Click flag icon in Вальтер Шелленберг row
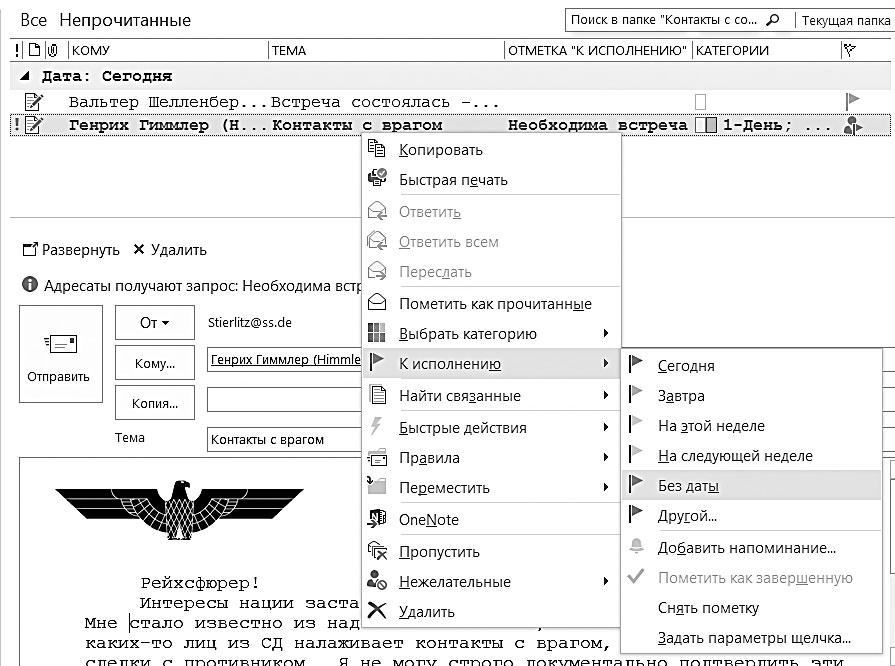895x666 pixels. 852,102
